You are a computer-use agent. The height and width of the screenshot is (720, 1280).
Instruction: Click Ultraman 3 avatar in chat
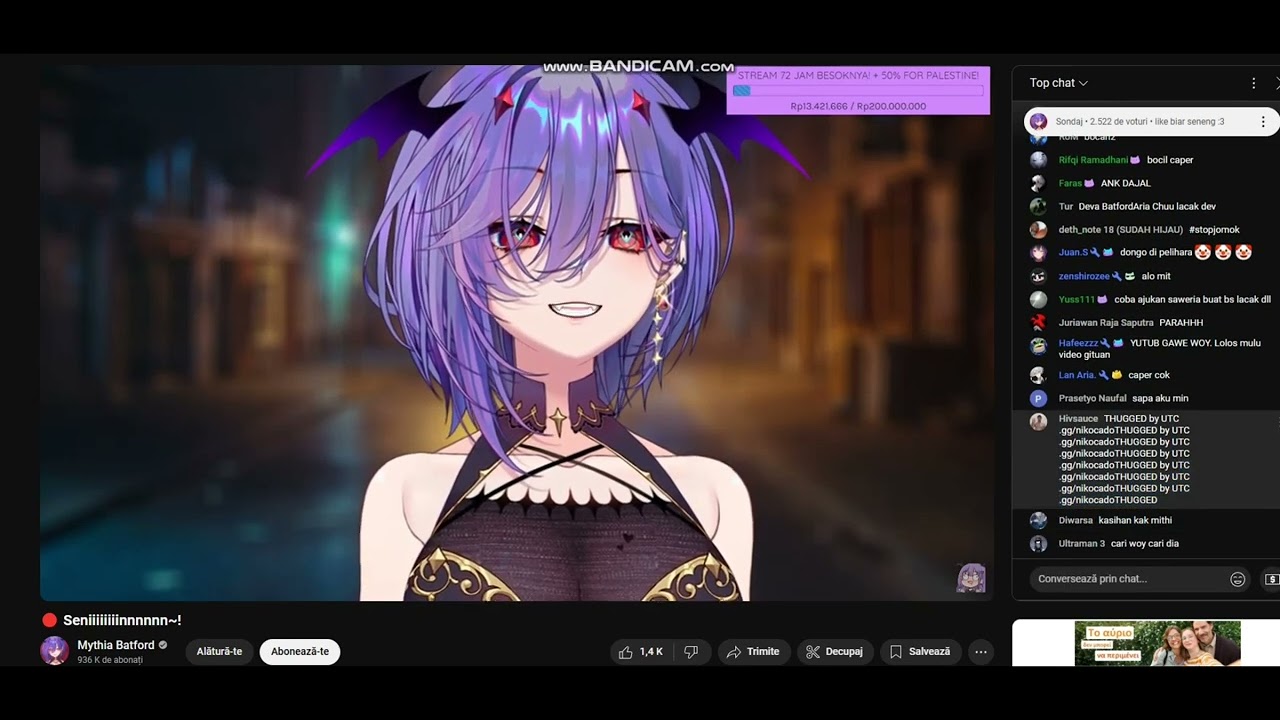click(x=1038, y=544)
